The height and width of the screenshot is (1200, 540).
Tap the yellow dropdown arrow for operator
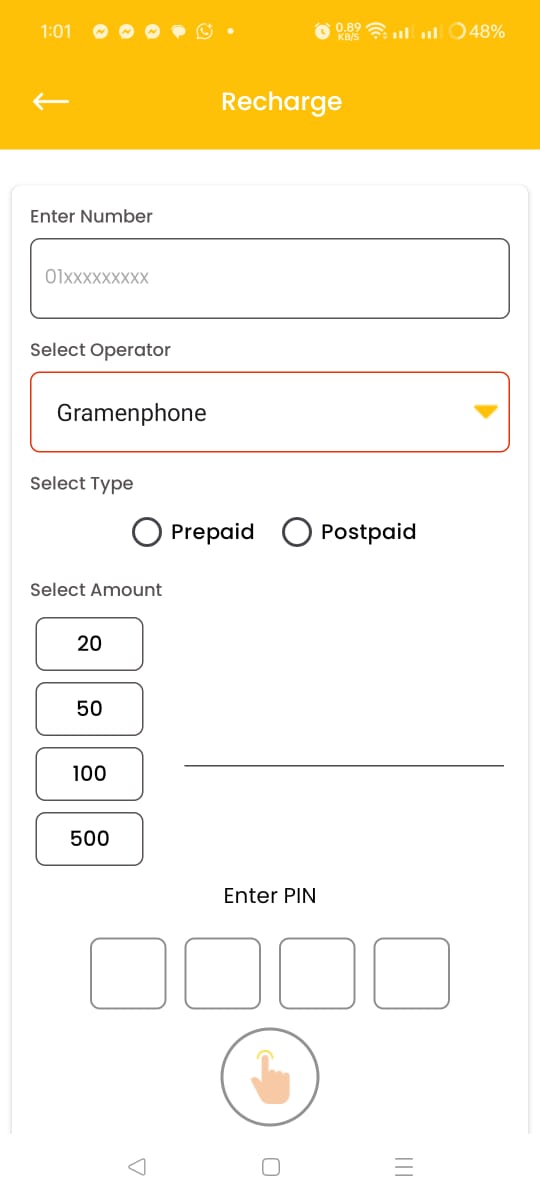pyautogui.click(x=486, y=412)
